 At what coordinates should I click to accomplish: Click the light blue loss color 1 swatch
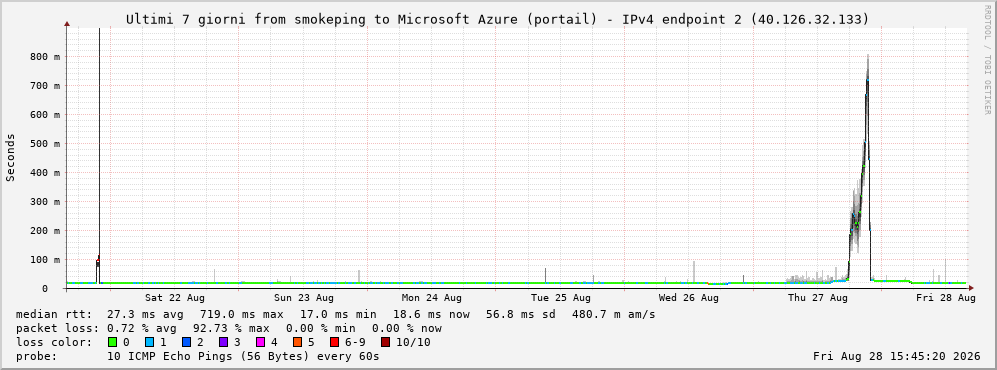[150, 343]
